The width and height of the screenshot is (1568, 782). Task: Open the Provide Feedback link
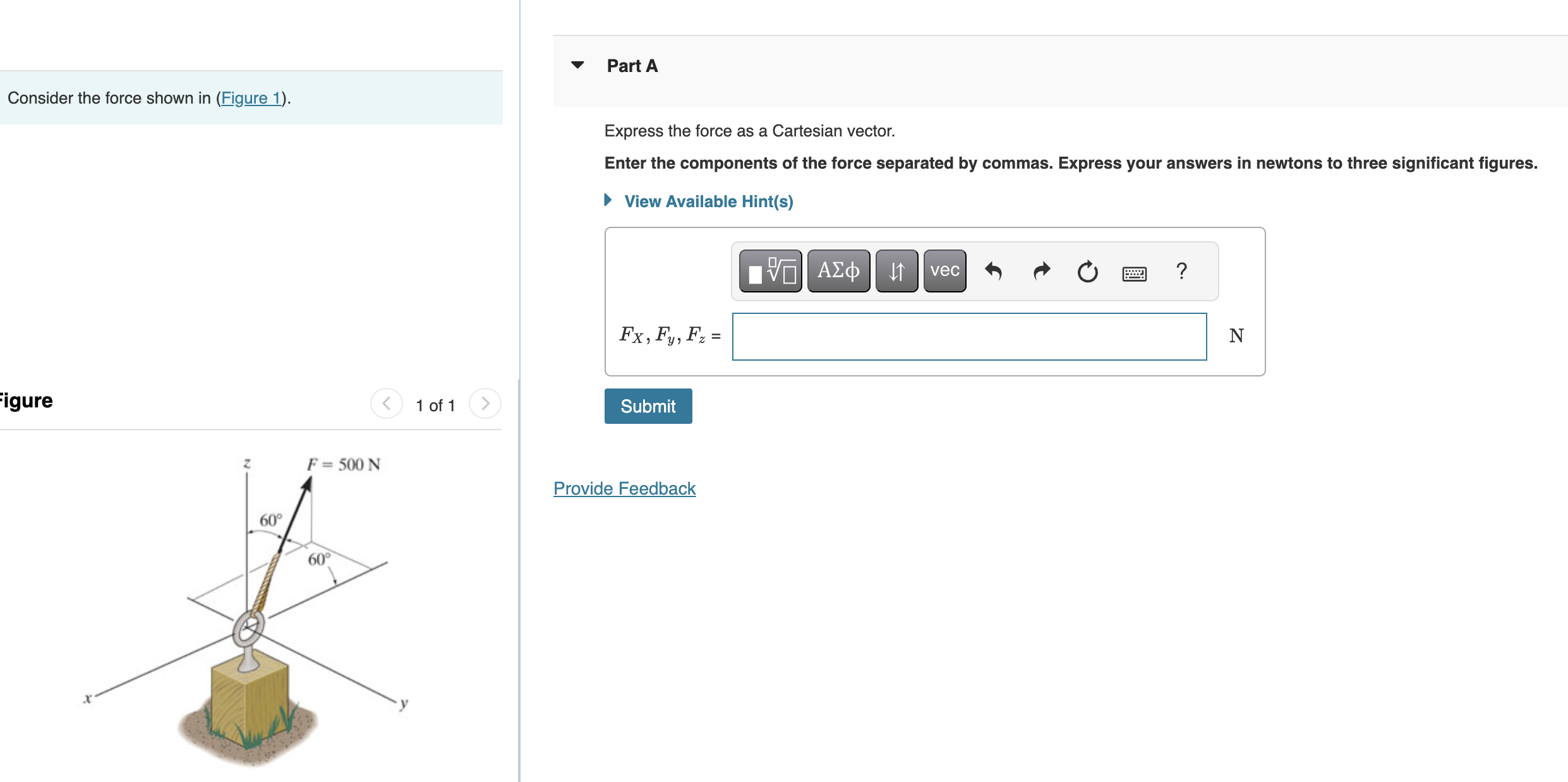coord(624,488)
